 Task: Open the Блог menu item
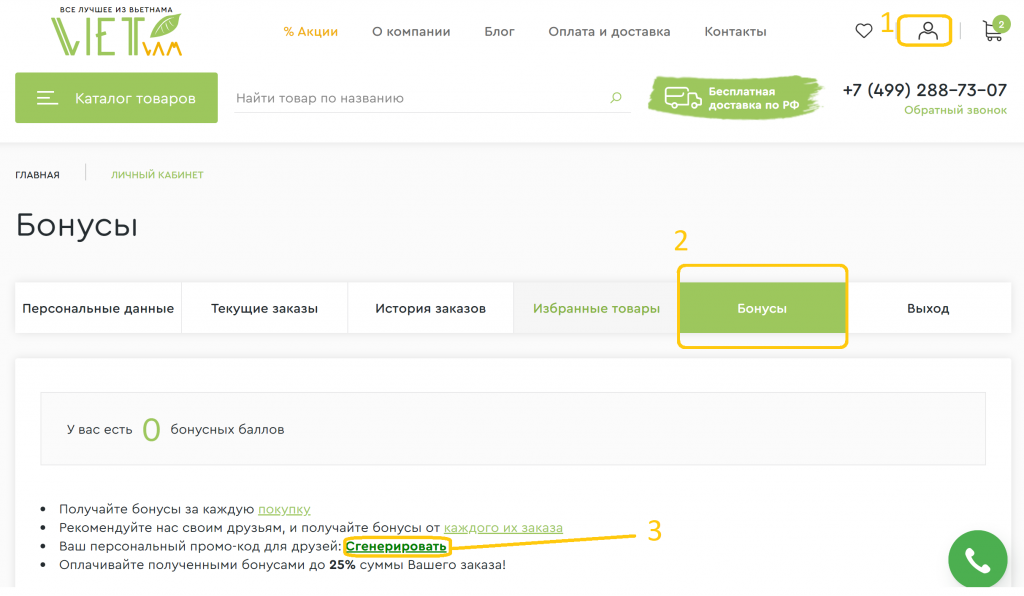tap(499, 31)
